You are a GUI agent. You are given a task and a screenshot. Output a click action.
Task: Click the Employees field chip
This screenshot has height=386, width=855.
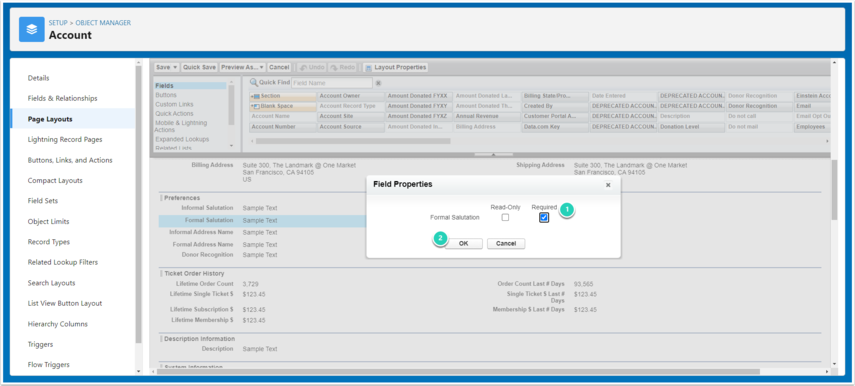point(812,127)
